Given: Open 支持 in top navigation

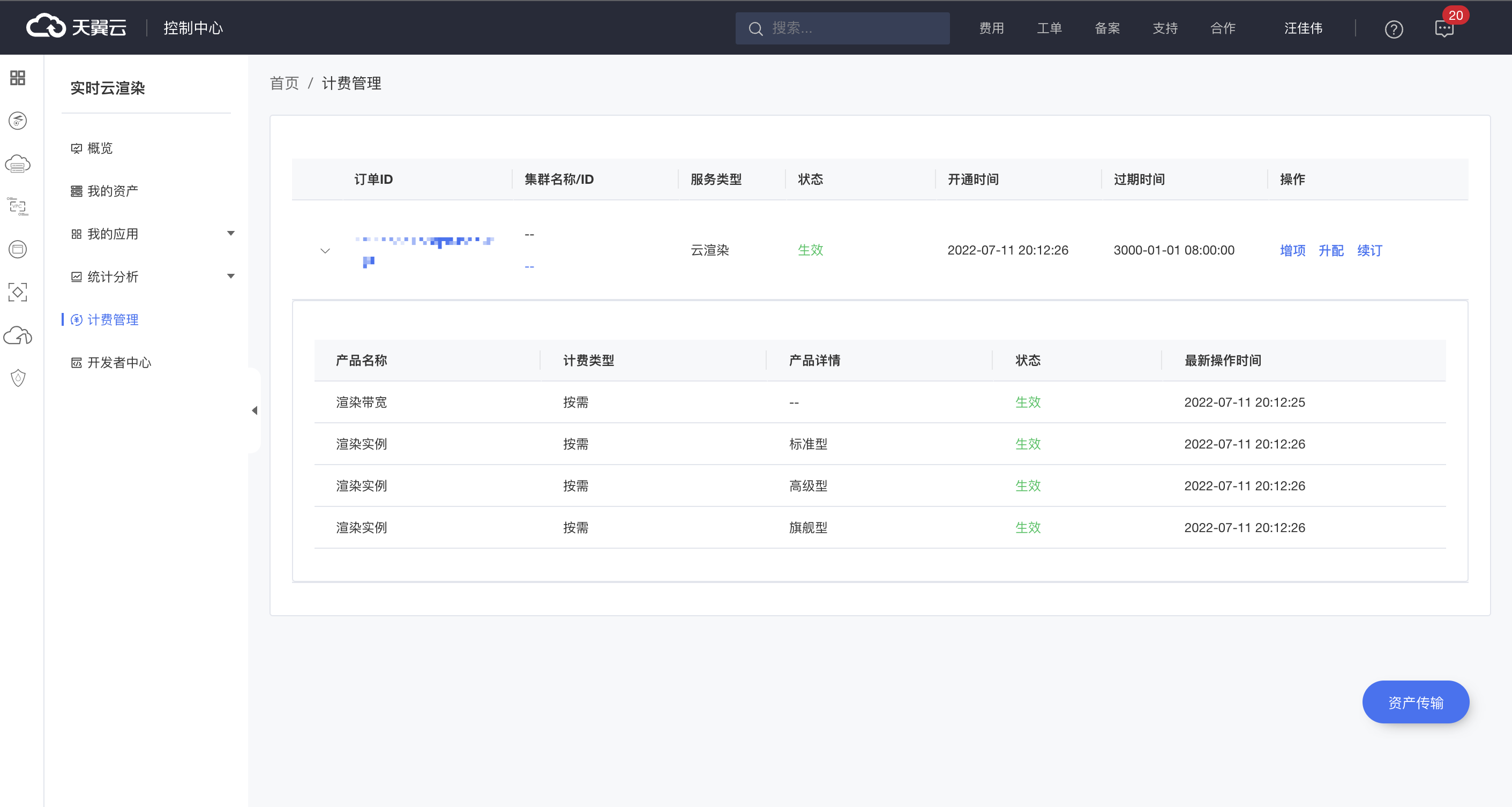Looking at the screenshot, I should click(x=1165, y=28).
